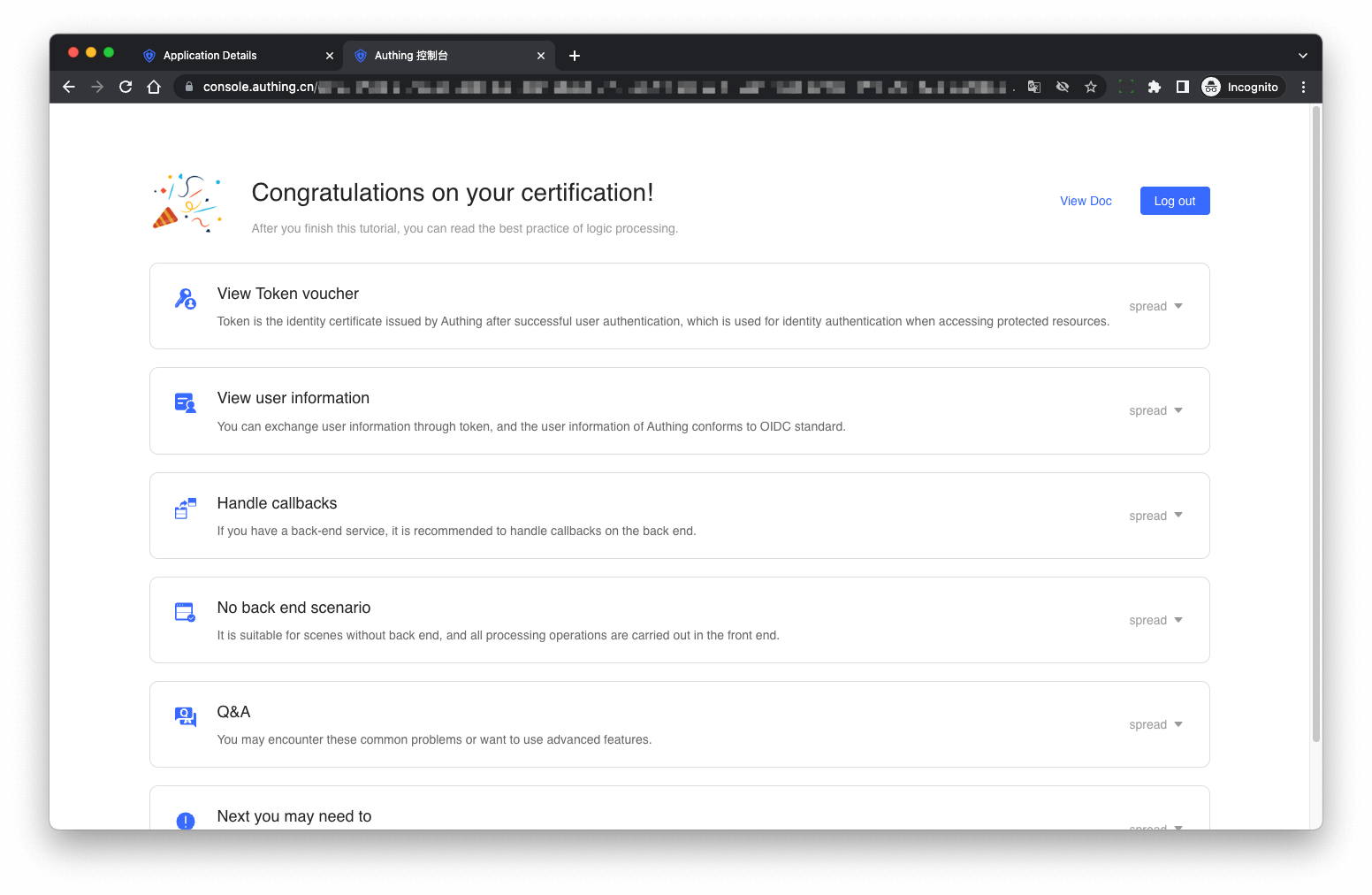Expand the View user information section
Viewport: 1372px width, 895px height.
point(1155,410)
